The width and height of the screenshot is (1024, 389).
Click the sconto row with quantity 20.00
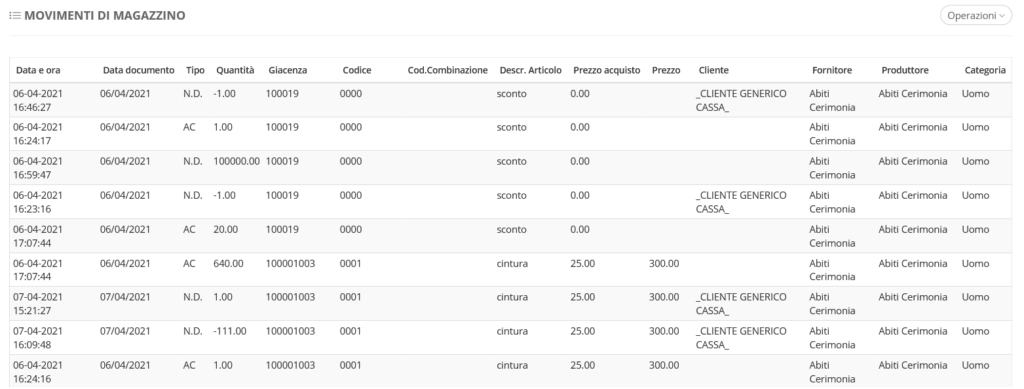pyautogui.click(x=511, y=236)
